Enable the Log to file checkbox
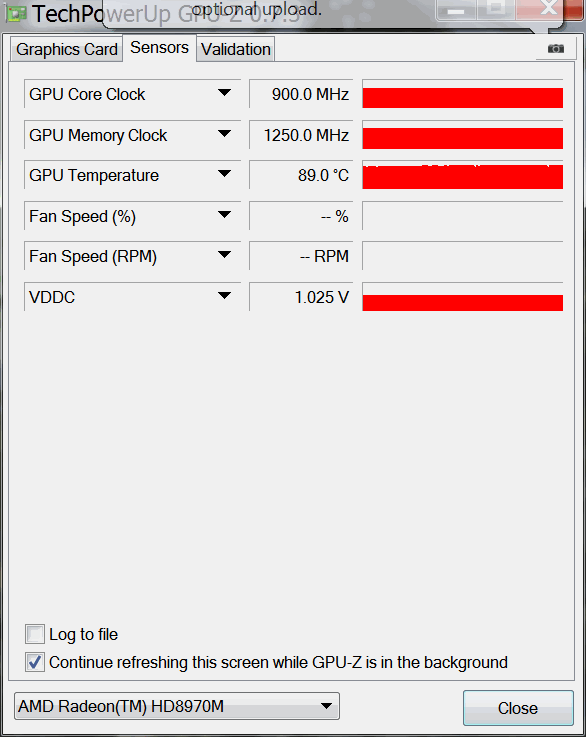The height and width of the screenshot is (737, 586). click(35, 634)
